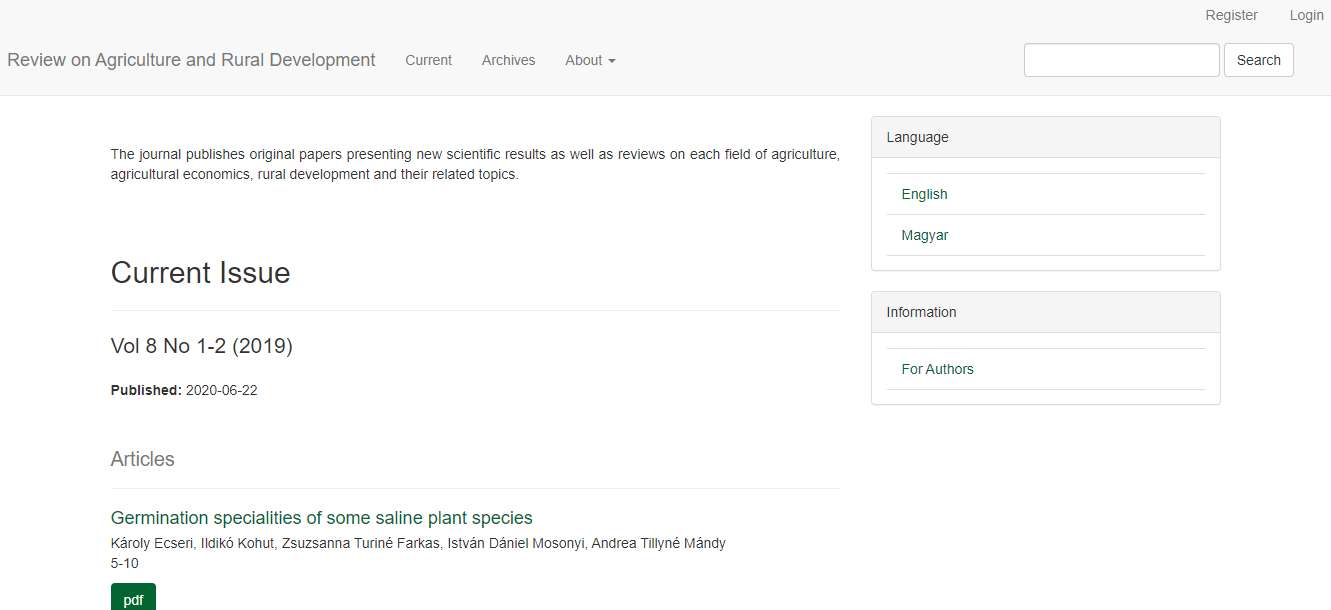Viewport: 1331px width, 610px height.
Task: Open the Register link
Action: 1231,15
